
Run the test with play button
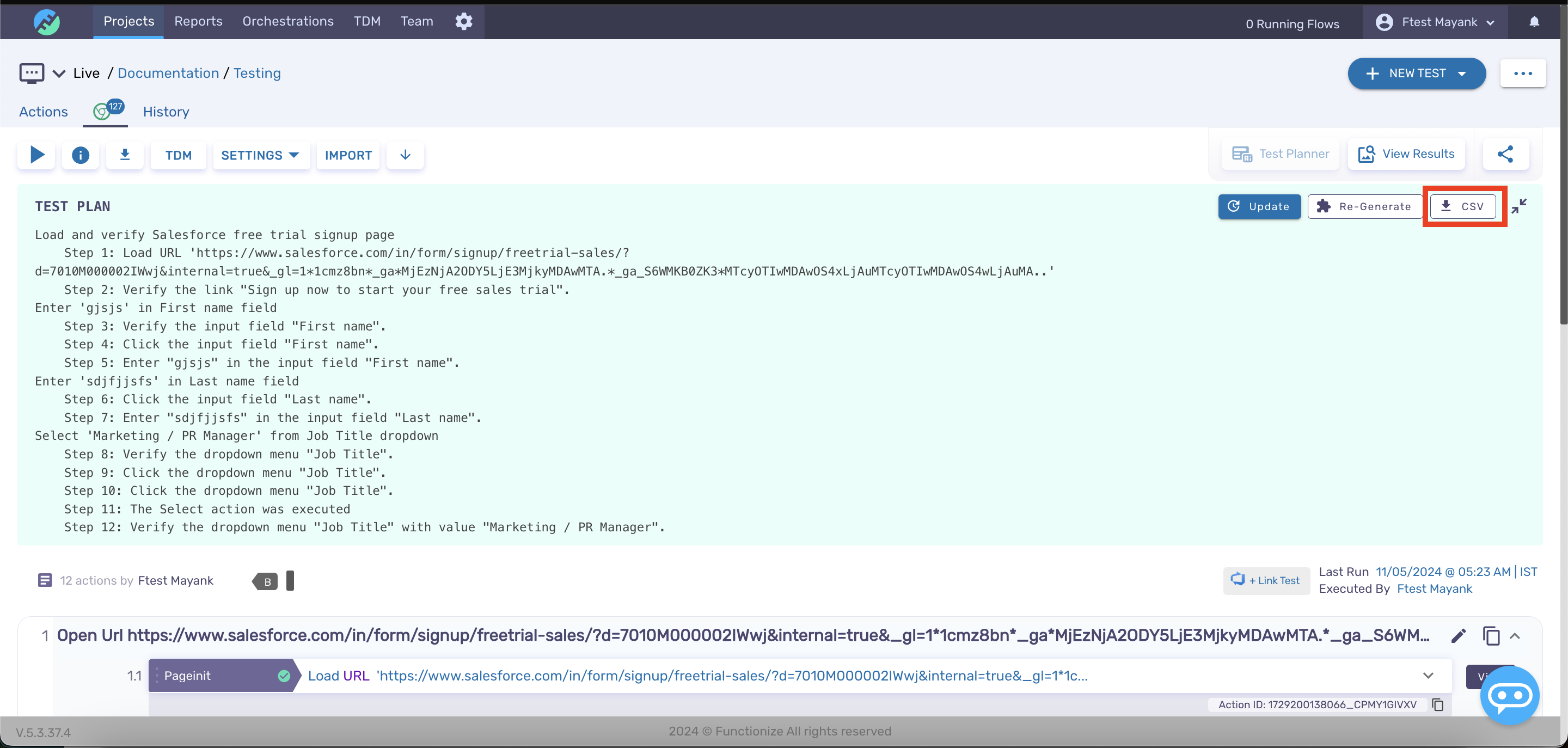coord(36,155)
